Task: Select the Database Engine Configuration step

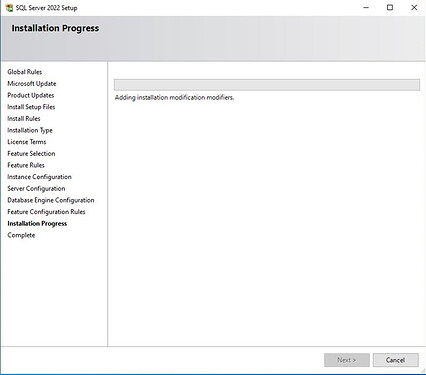Action: point(51,200)
